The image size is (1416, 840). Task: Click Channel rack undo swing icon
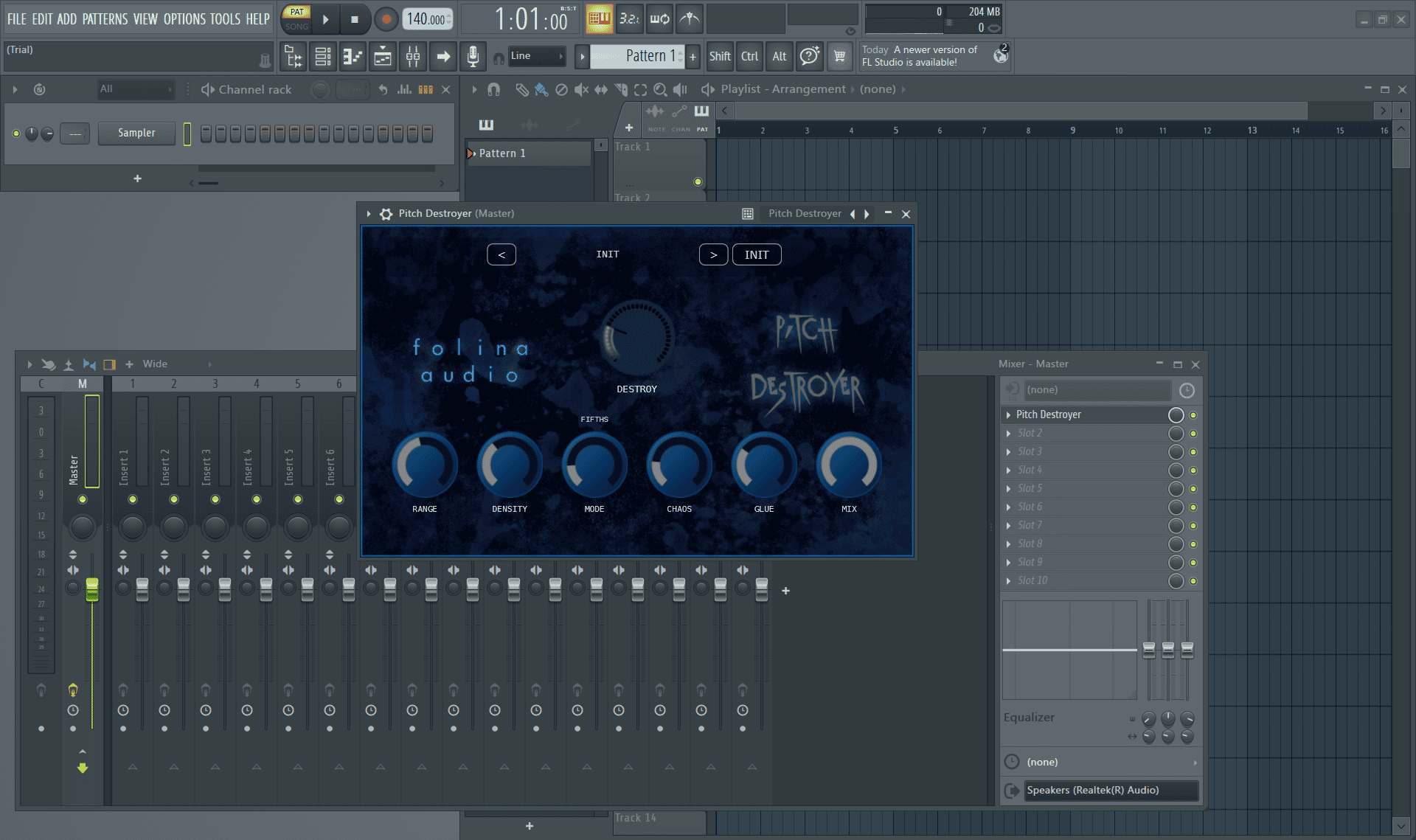(x=383, y=89)
